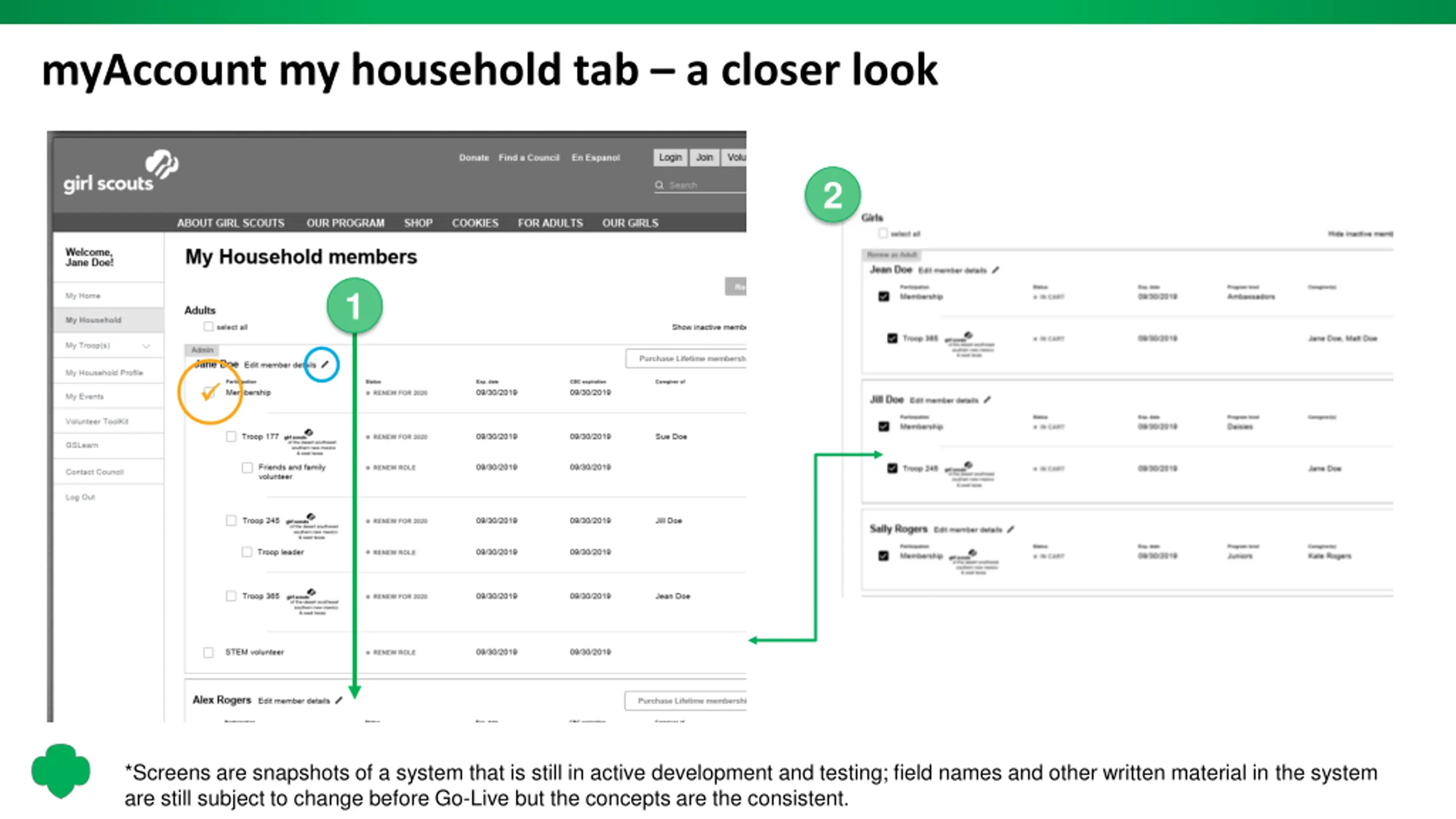Toggle Adults select all checkbox
This screenshot has width=1456, height=819.
click(x=209, y=326)
